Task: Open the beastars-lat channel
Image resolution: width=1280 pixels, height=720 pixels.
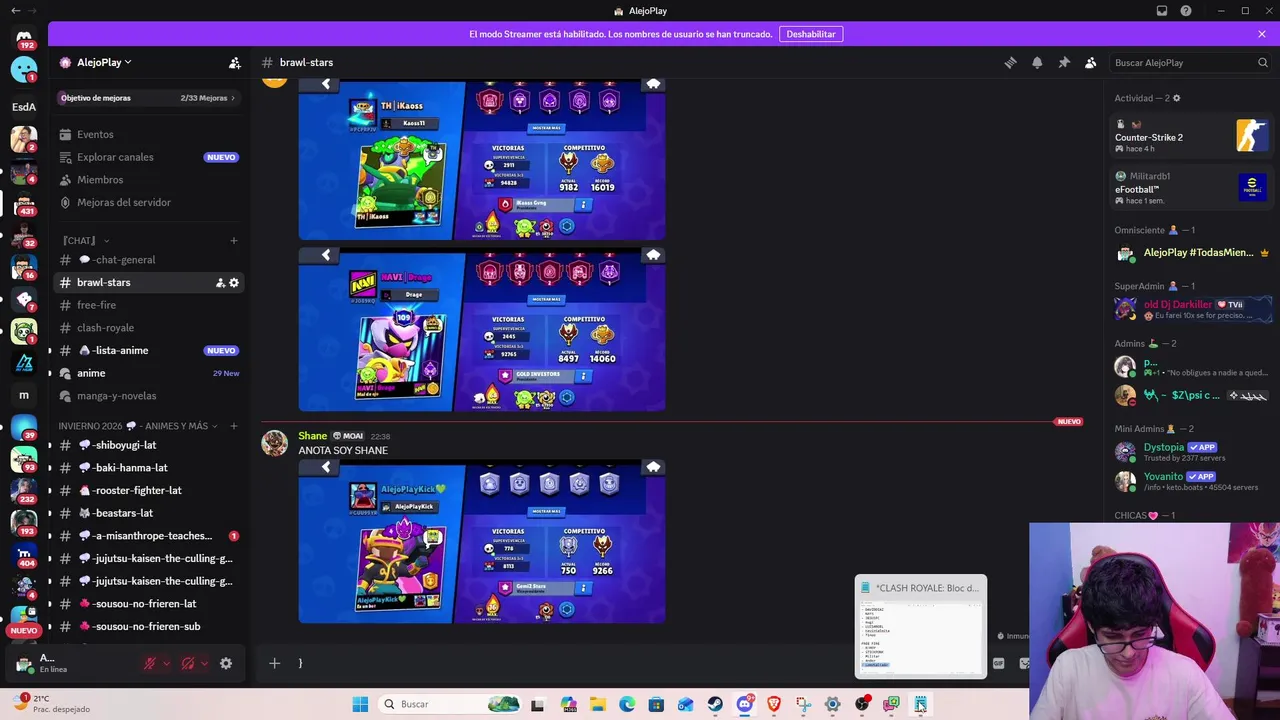Action: (148, 513)
